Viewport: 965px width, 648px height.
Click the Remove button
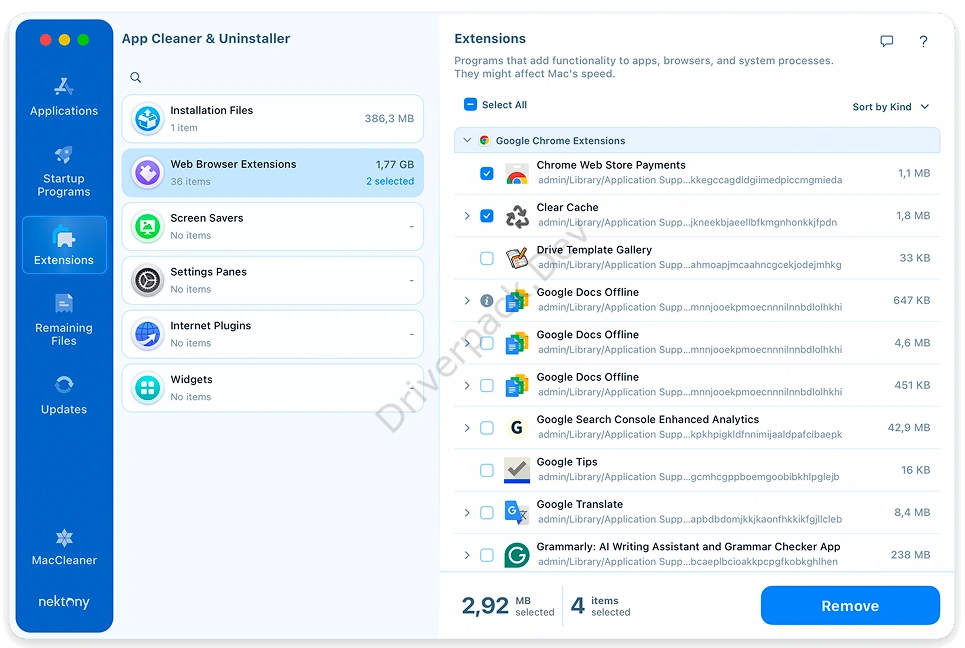pos(850,606)
